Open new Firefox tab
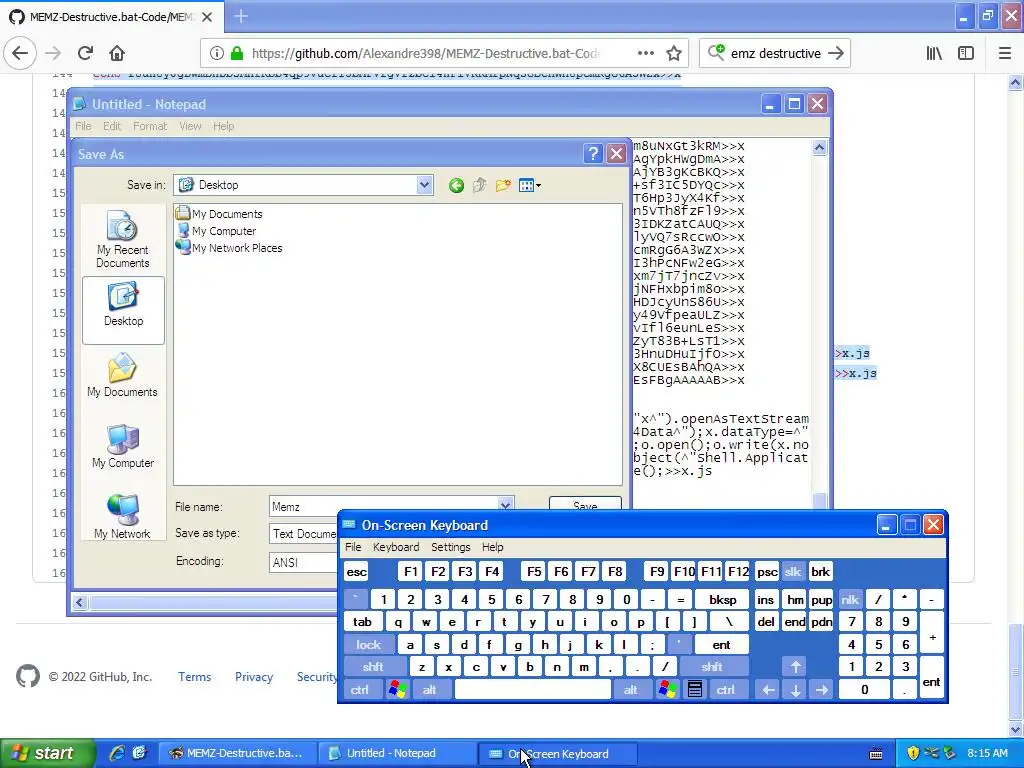The image size is (1024, 768). pos(240,16)
